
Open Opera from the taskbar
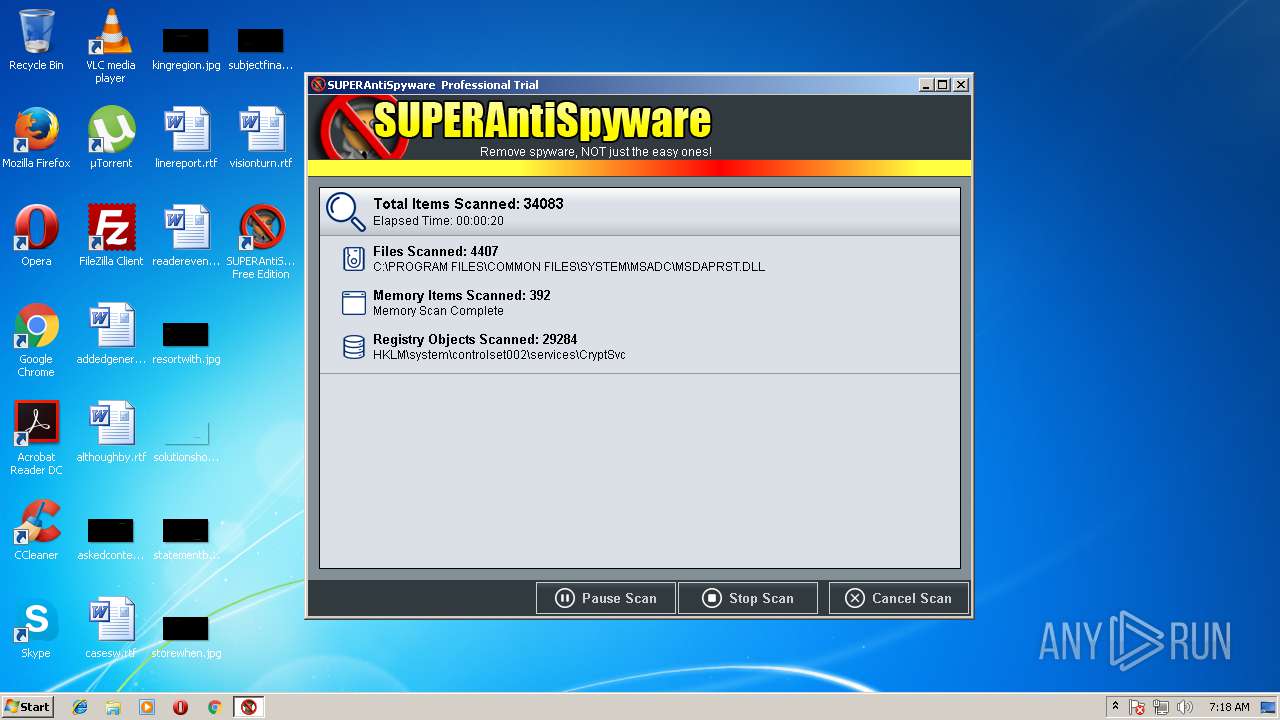tap(181, 707)
